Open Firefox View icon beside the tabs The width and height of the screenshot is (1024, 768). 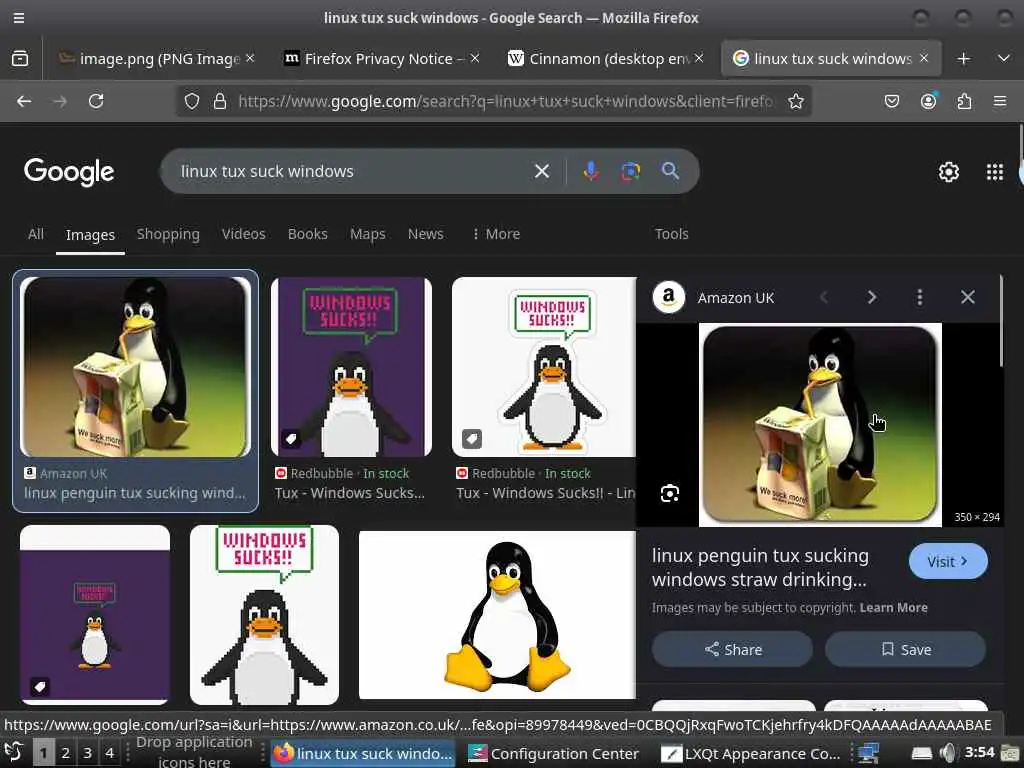click(20, 59)
